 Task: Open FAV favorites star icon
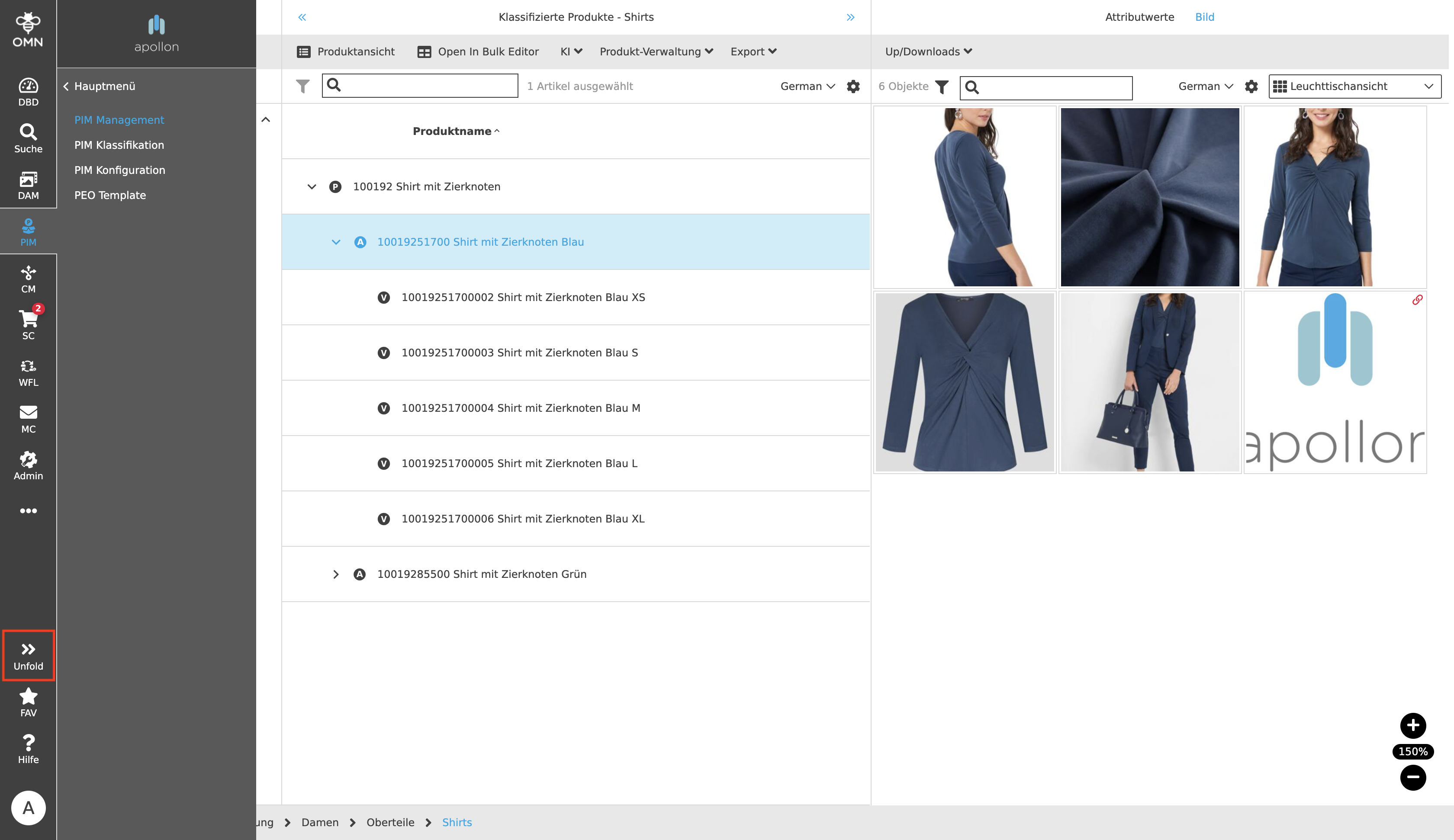click(28, 702)
